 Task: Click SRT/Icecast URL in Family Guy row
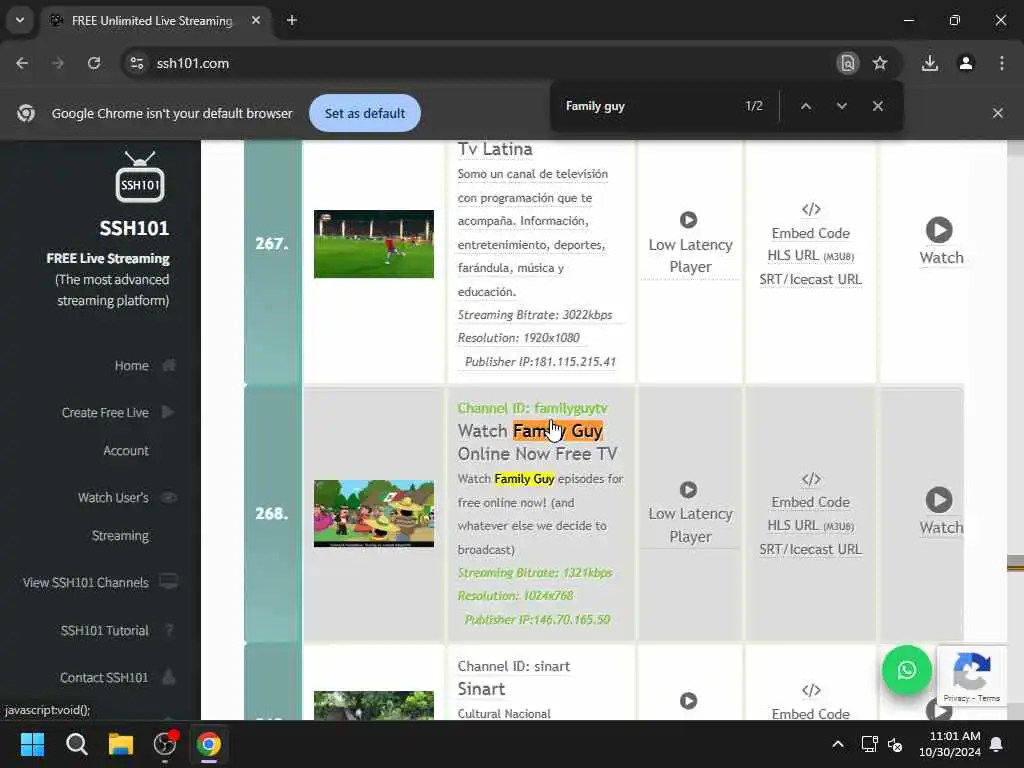coord(810,549)
